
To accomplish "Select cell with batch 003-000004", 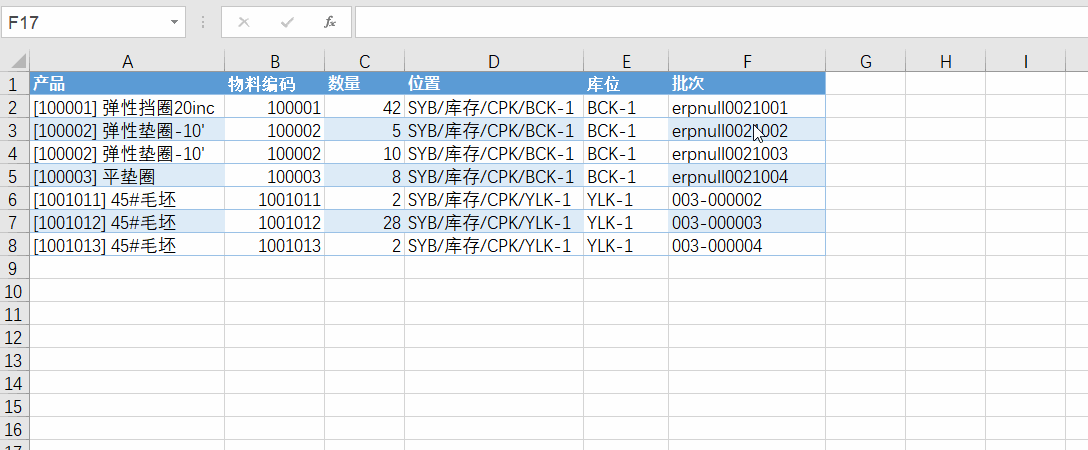I will click(x=746, y=245).
